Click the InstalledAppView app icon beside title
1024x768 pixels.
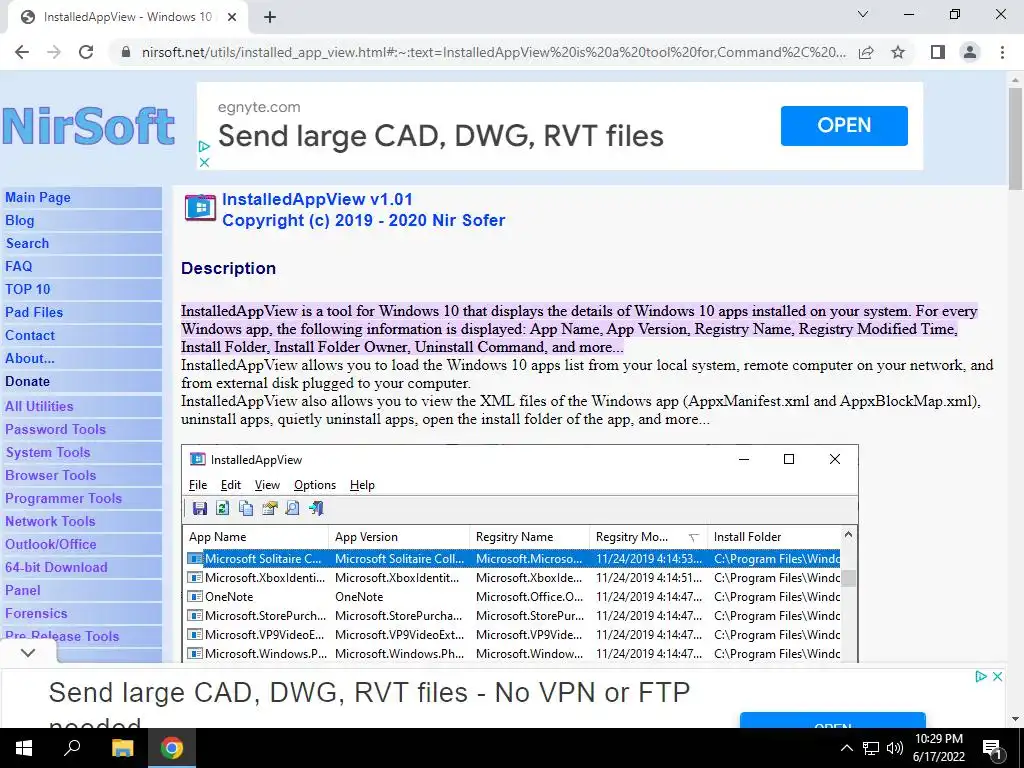point(200,208)
